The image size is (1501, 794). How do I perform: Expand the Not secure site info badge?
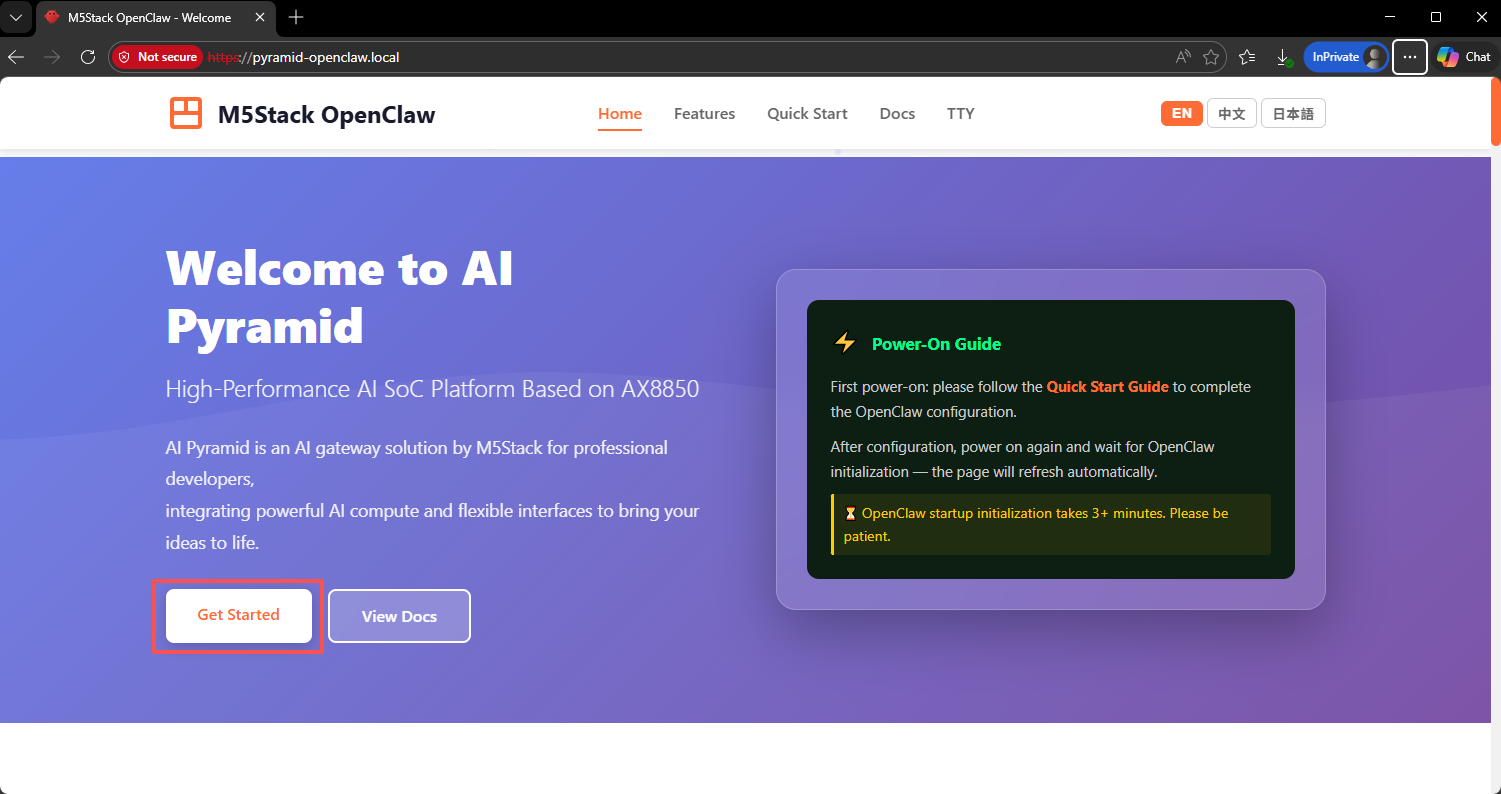[157, 57]
